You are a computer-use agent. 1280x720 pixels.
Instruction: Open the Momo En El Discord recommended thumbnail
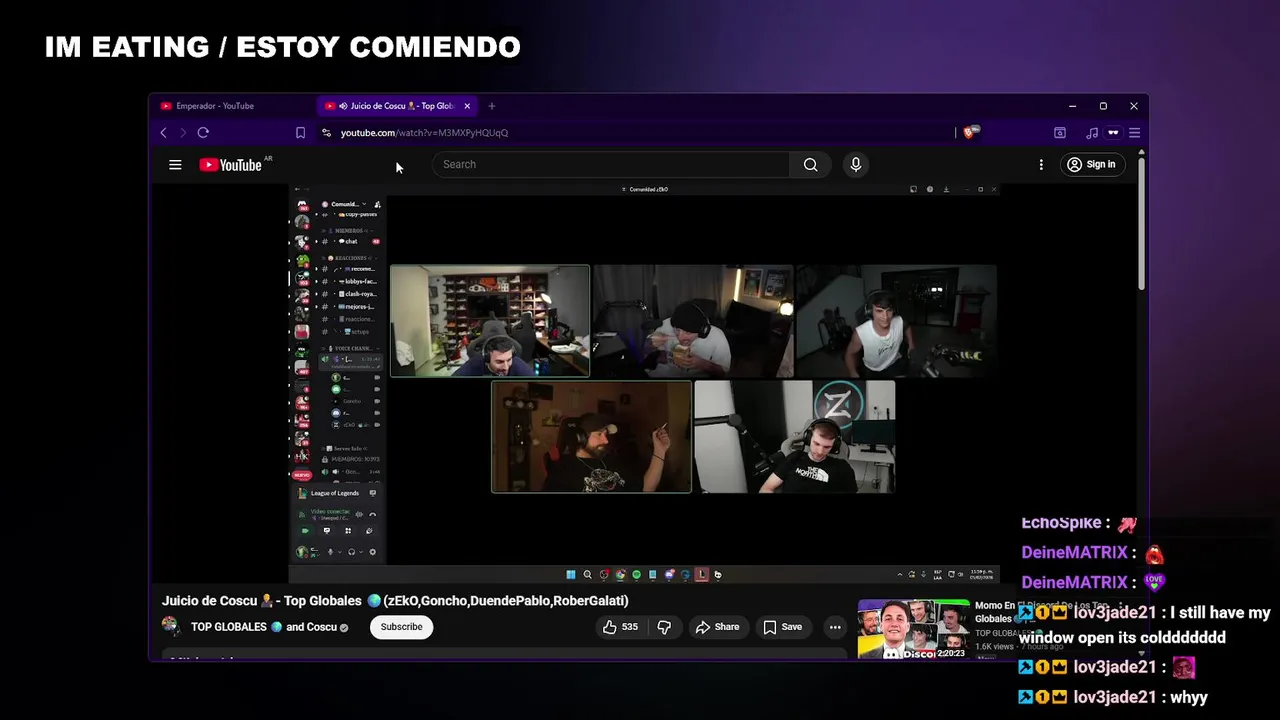[x=913, y=629]
